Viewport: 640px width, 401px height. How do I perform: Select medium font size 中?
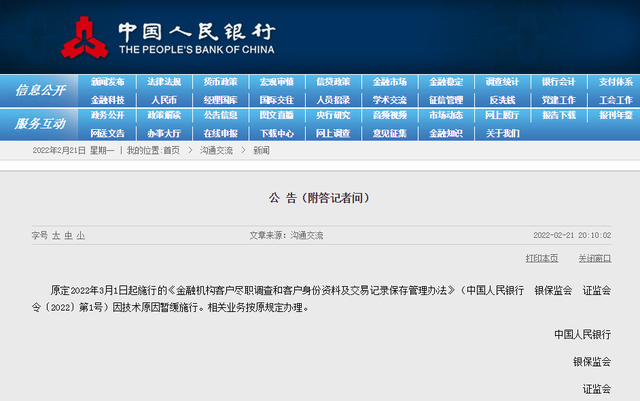68,235
